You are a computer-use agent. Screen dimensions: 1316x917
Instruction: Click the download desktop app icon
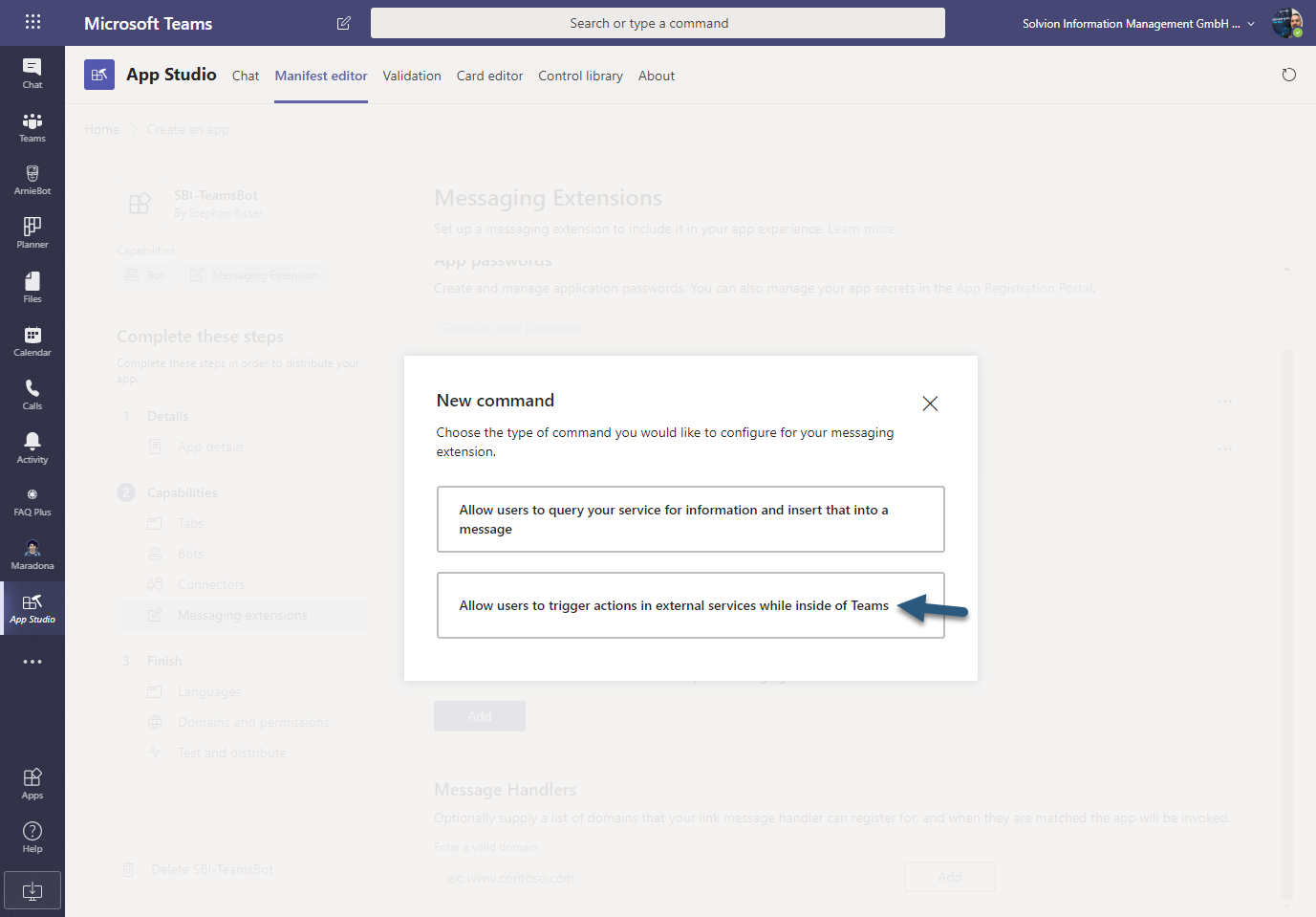pos(32,890)
